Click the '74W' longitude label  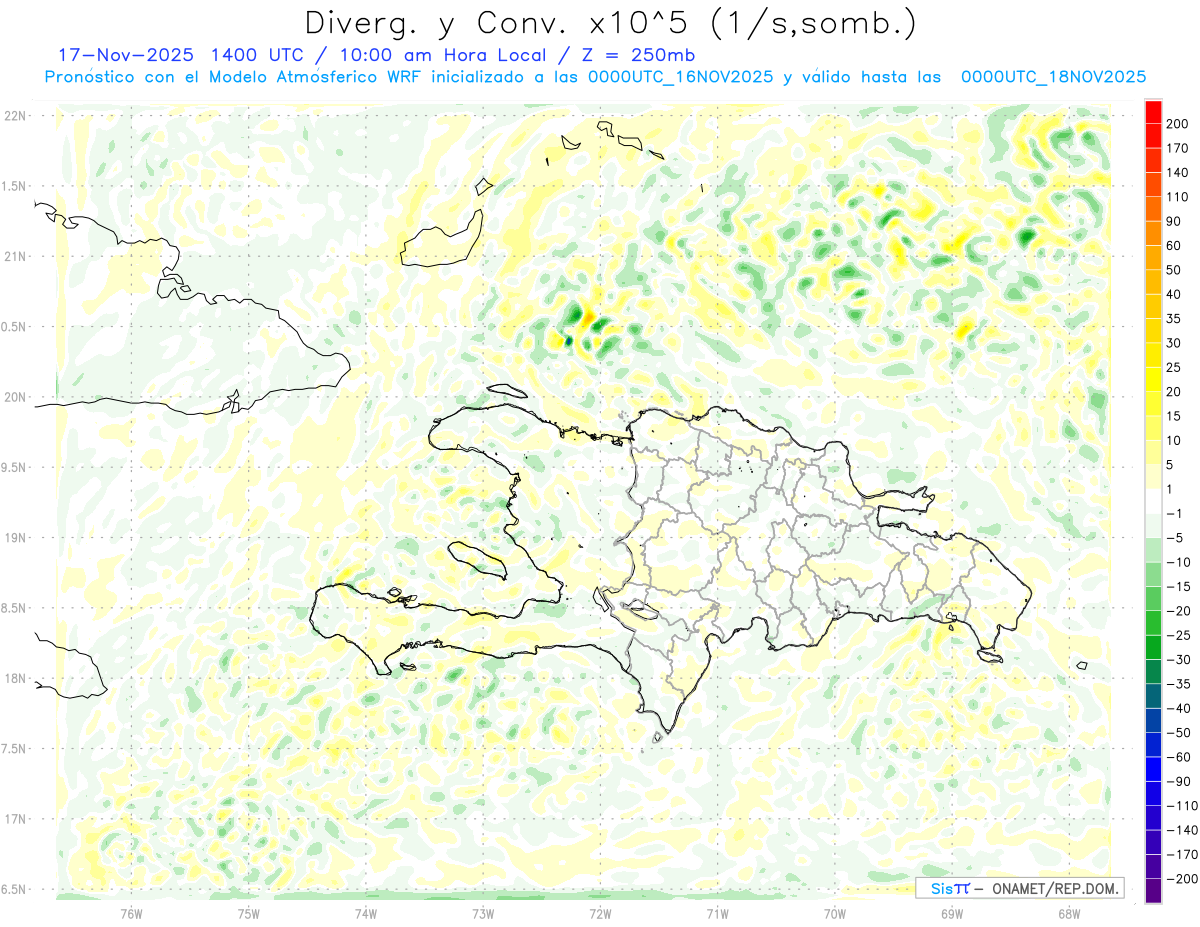click(x=366, y=913)
